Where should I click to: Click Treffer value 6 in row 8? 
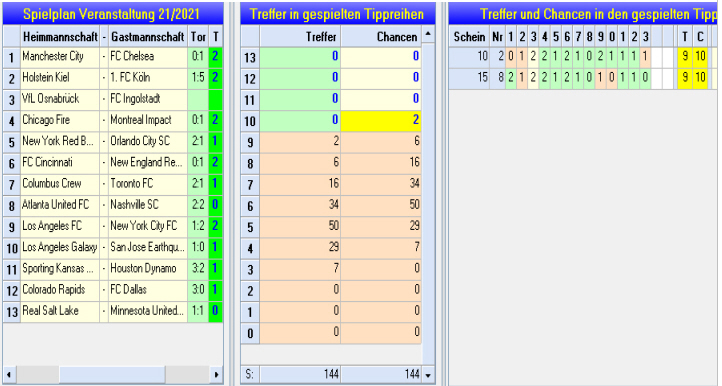tap(300, 163)
